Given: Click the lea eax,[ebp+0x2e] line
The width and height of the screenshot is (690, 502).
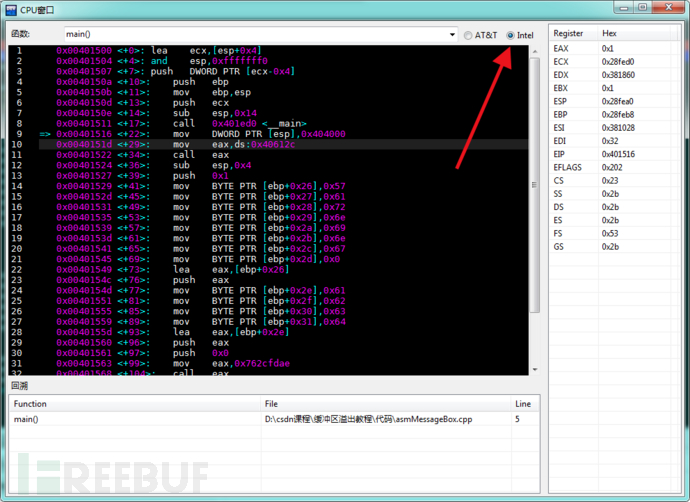Looking at the screenshot, I should click(284, 332).
